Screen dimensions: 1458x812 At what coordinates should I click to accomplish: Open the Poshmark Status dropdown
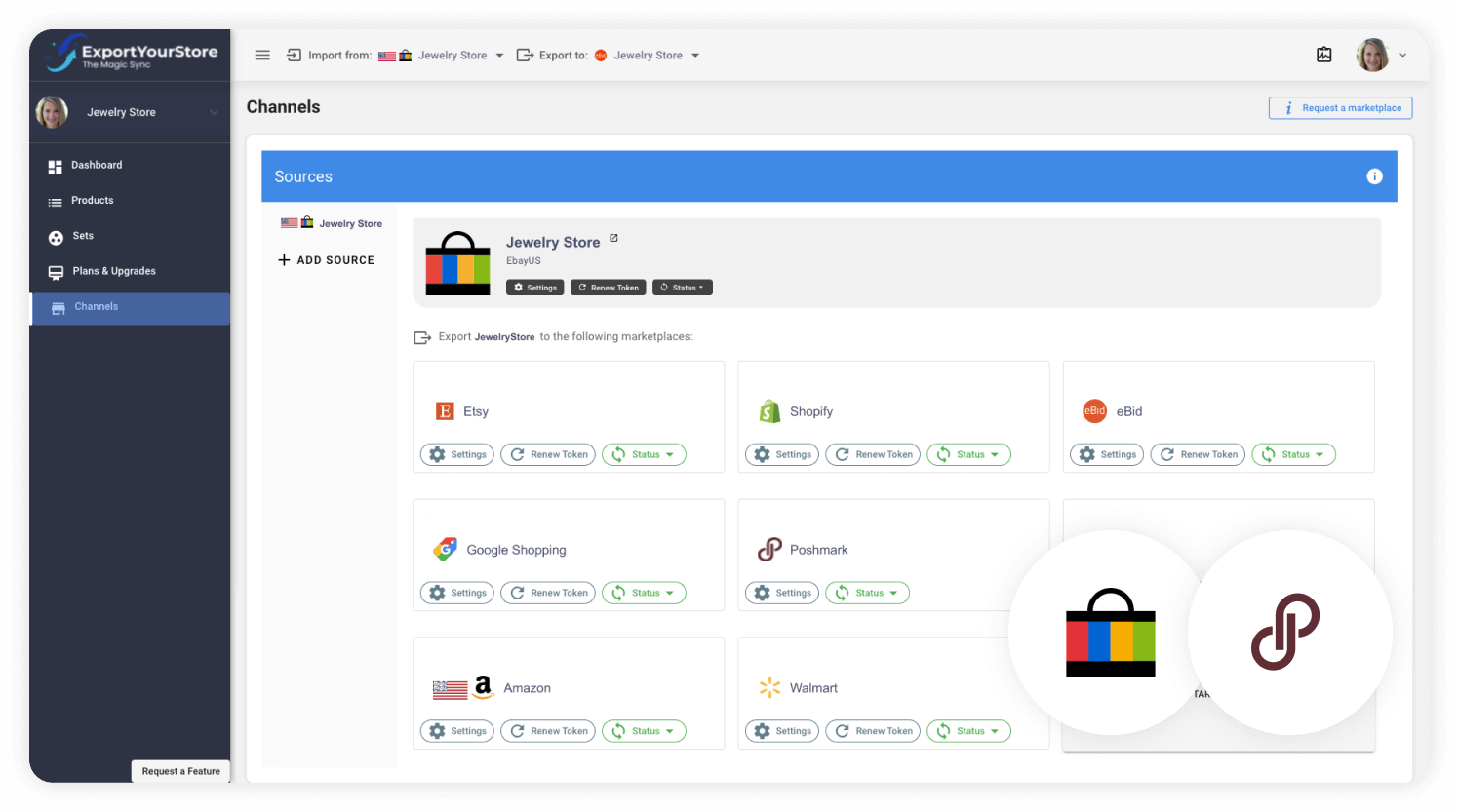(867, 593)
